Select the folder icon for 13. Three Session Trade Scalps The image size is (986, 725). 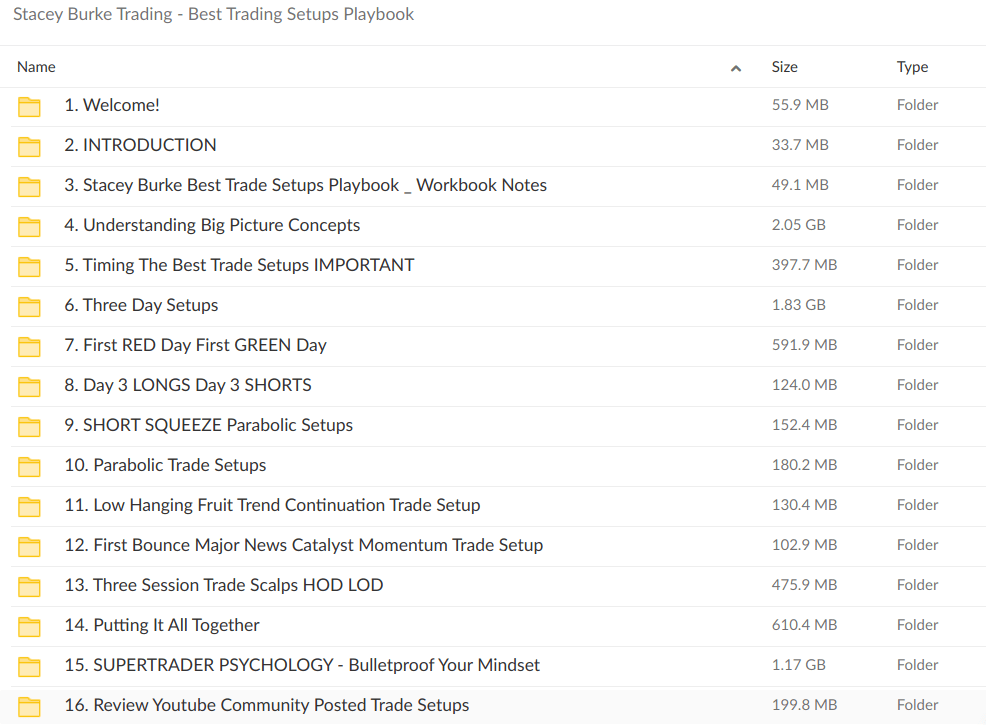point(29,586)
